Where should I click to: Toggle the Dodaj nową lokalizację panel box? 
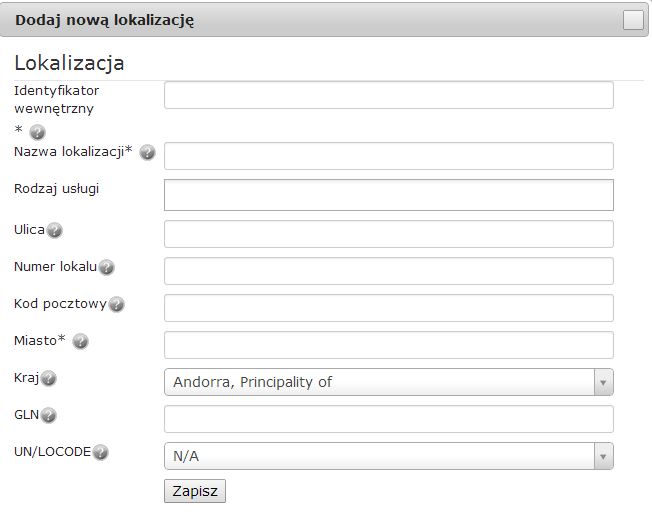[x=632, y=20]
